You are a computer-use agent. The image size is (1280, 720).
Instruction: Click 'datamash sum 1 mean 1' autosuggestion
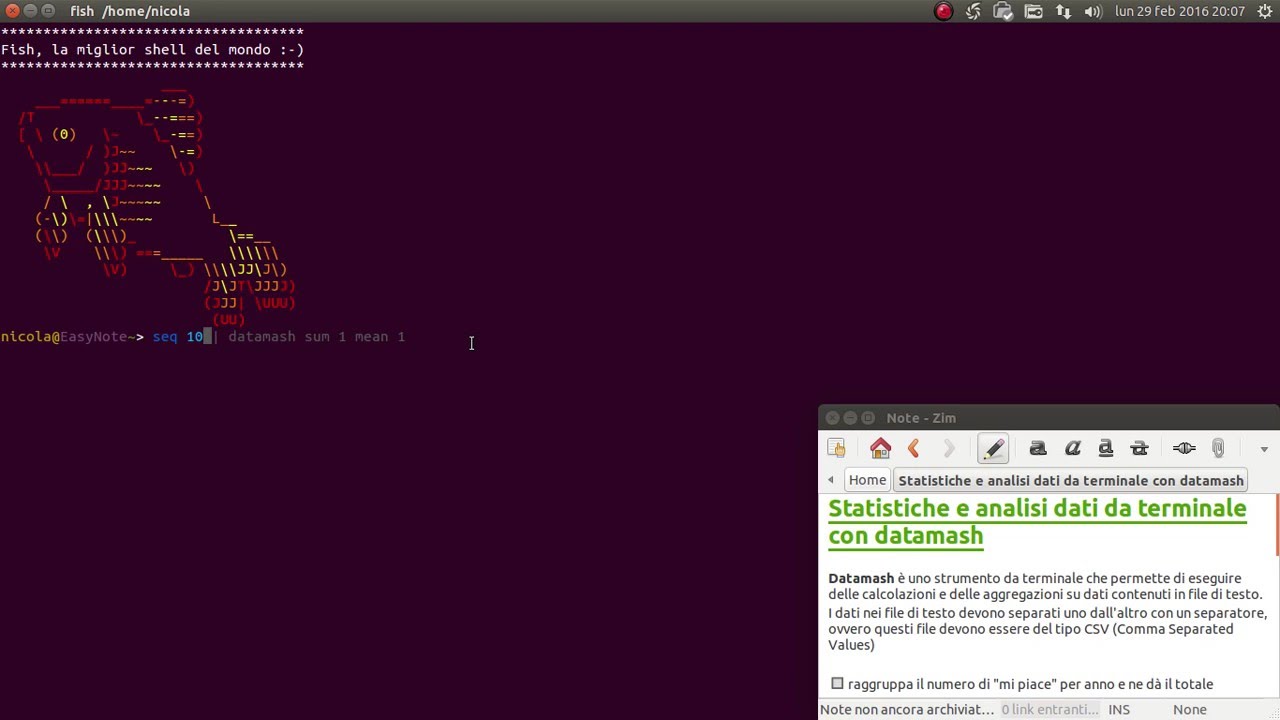tap(316, 337)
